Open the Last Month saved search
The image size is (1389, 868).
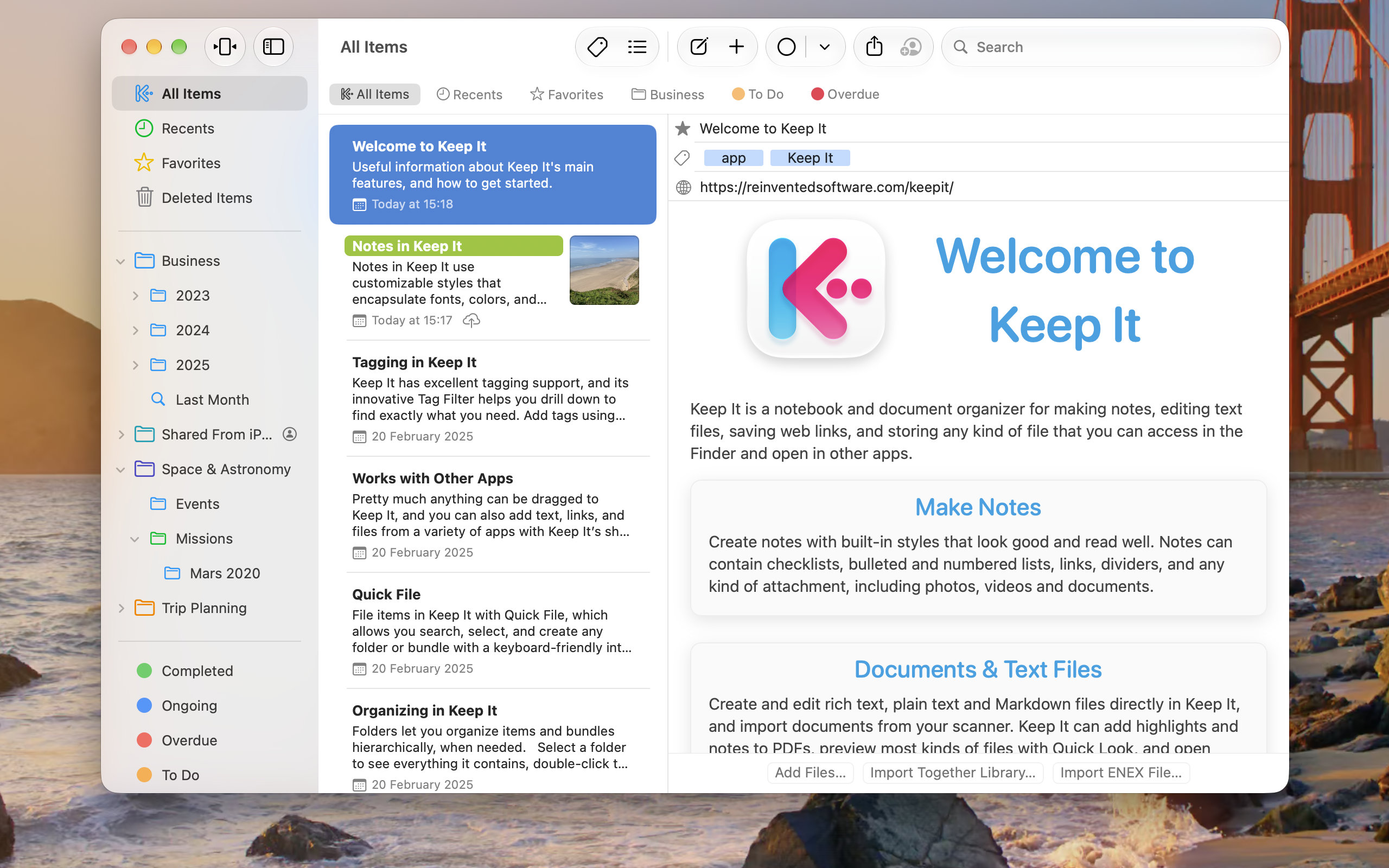click(x=209, y=400)
